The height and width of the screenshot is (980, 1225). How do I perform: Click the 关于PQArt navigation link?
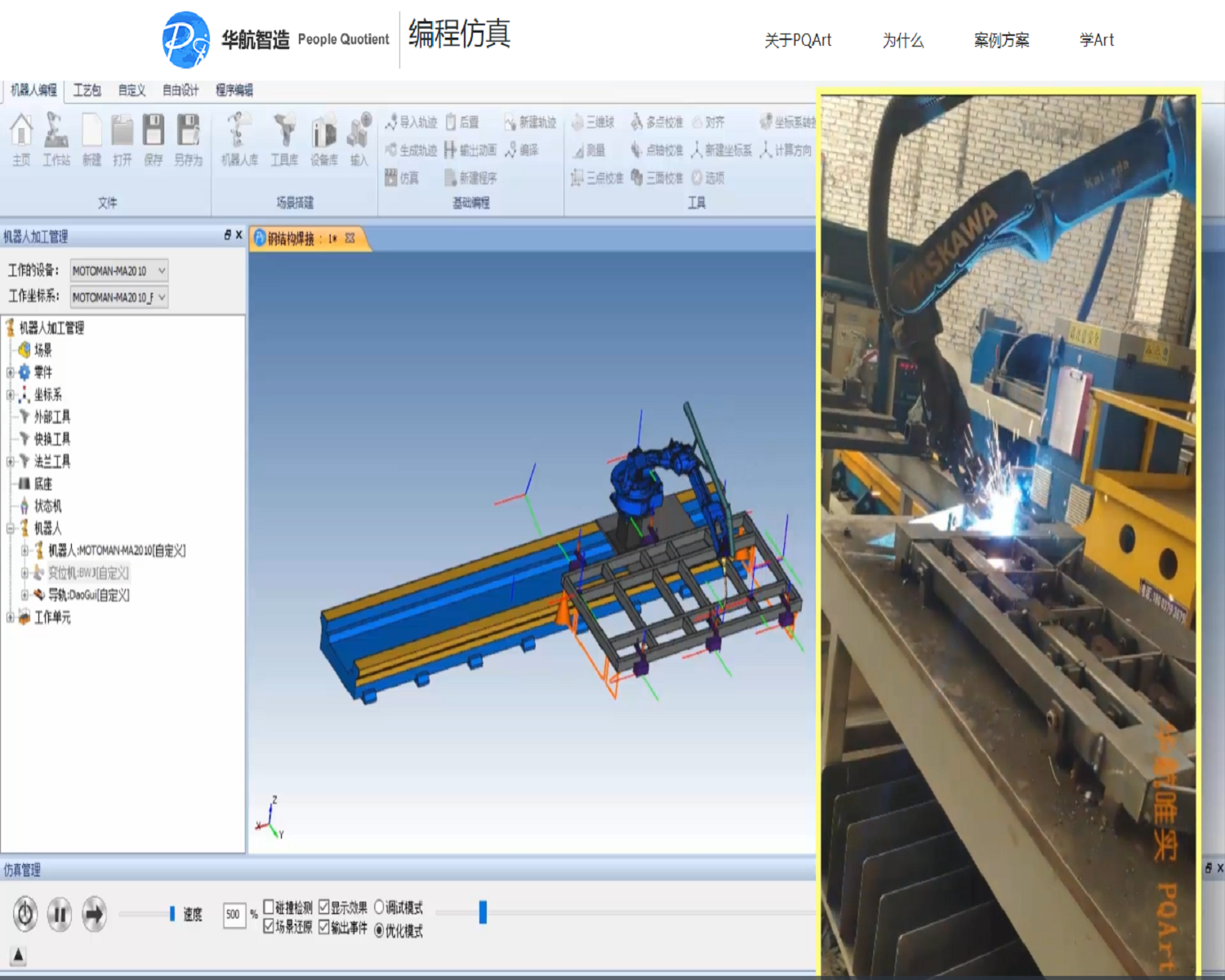pyautogui.click(x=797, y=40)
